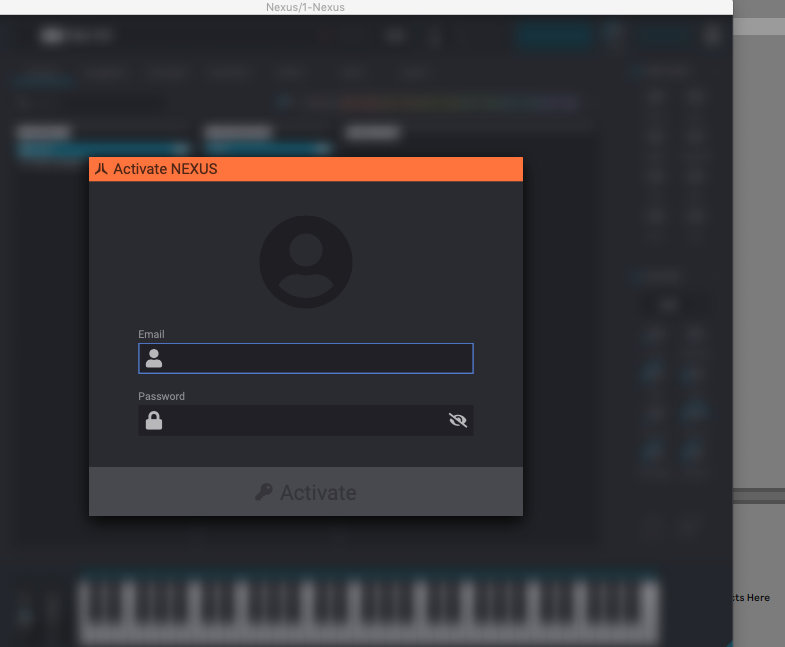Toggle password visibility with the crossed-eye icon
This screenshot has height=647, width=785.
458,420
